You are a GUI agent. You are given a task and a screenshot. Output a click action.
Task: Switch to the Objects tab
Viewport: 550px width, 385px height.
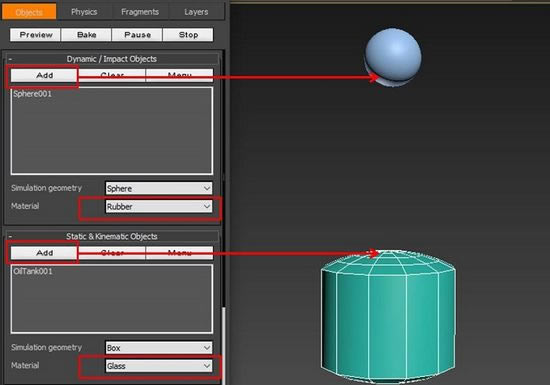pyautogui.click(x=29, y=12)
